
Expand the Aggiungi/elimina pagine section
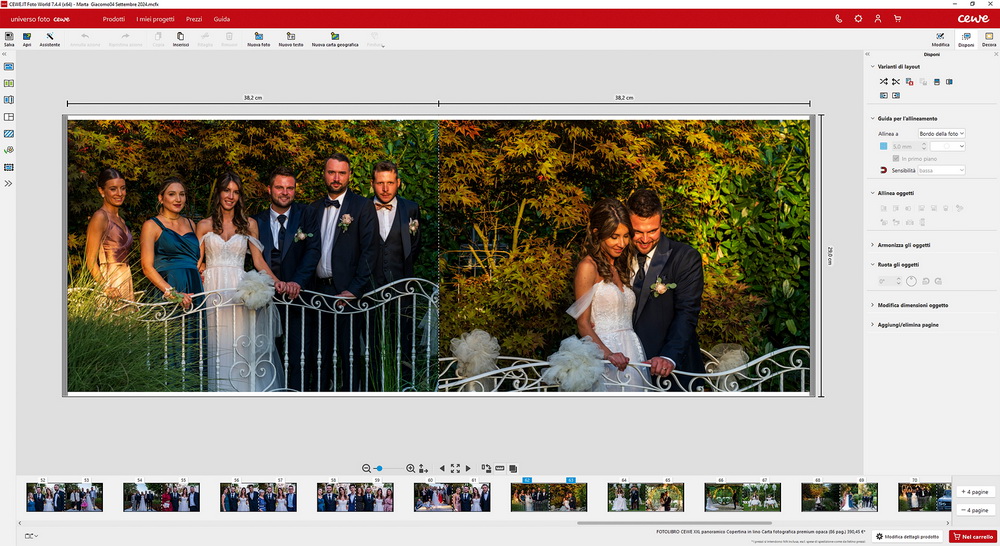(872, 325)
